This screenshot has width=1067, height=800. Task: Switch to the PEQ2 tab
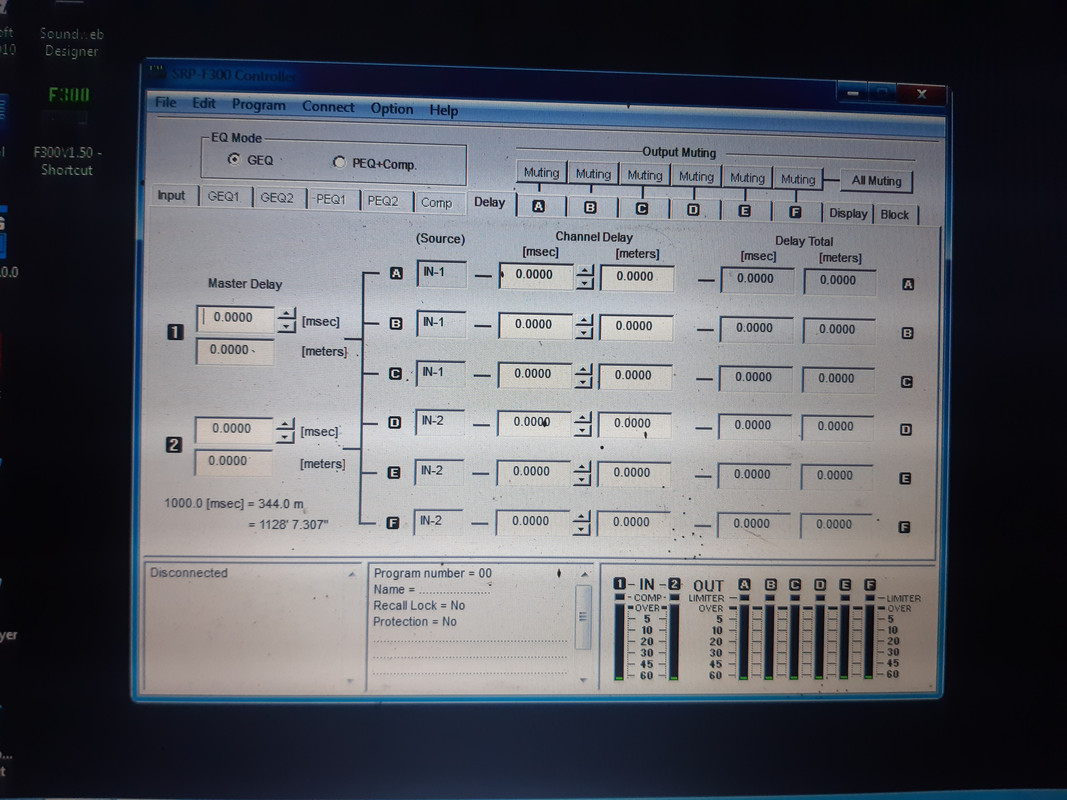tap(383, 201)
